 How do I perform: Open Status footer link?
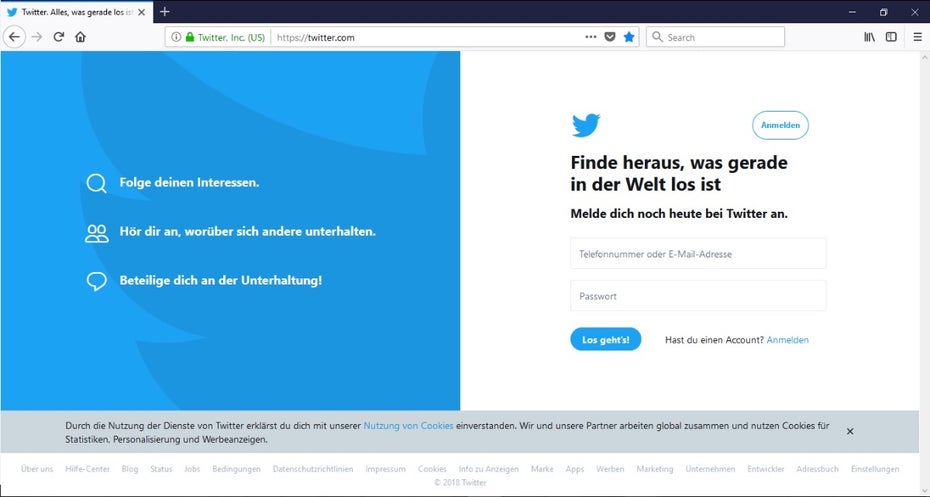point(161,469)
